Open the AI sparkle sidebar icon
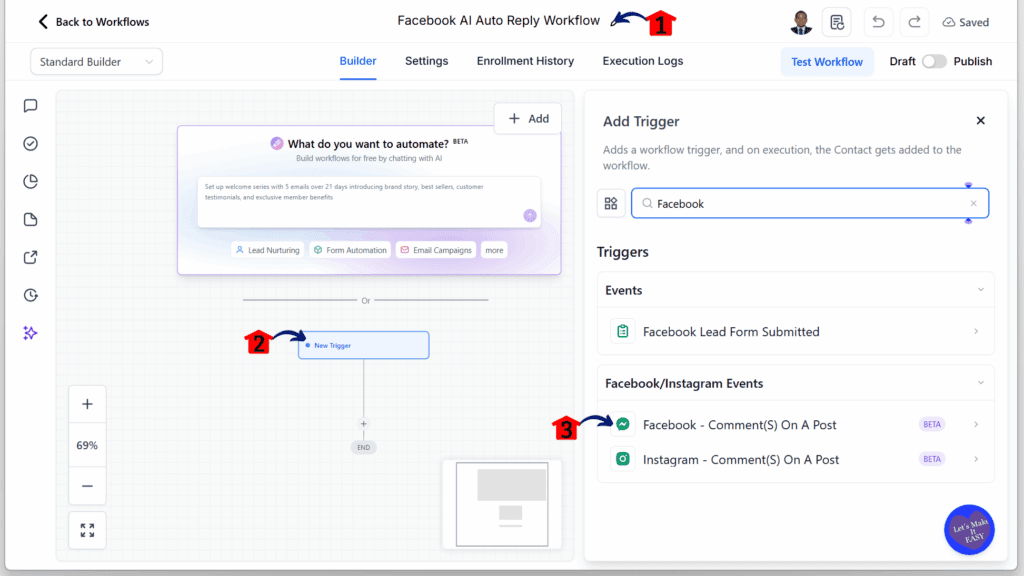Screen dimensions: 1024x576 (30, 333)
